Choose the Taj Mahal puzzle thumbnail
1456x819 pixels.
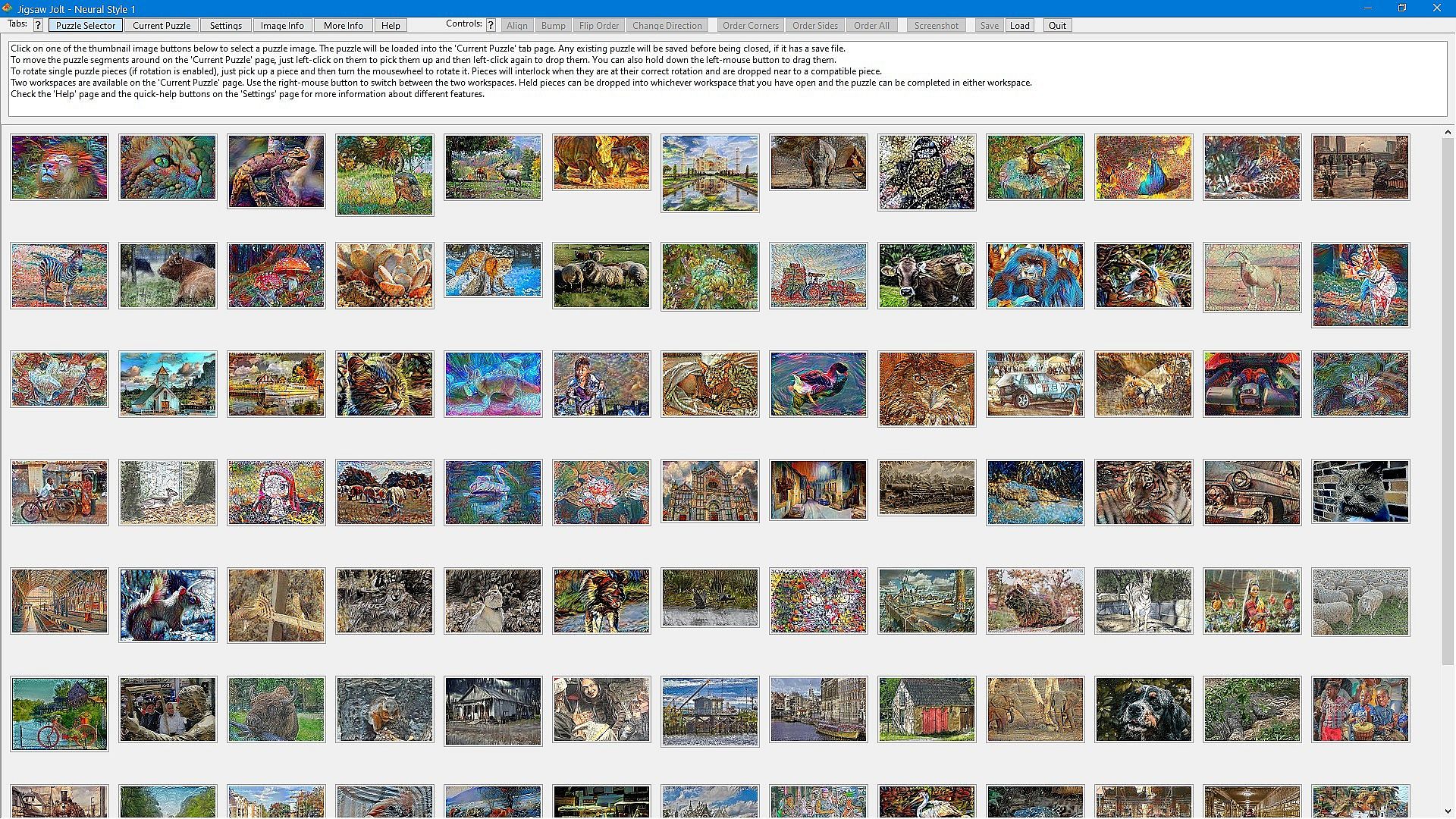pos(710,173)
